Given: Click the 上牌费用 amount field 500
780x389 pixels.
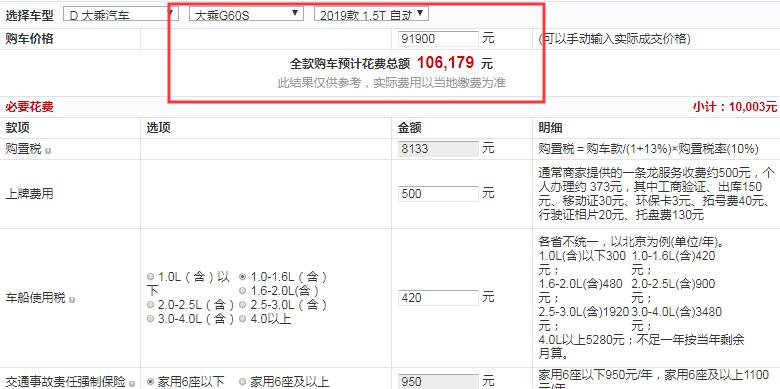Looking at the screenshot, I should 438,194.
